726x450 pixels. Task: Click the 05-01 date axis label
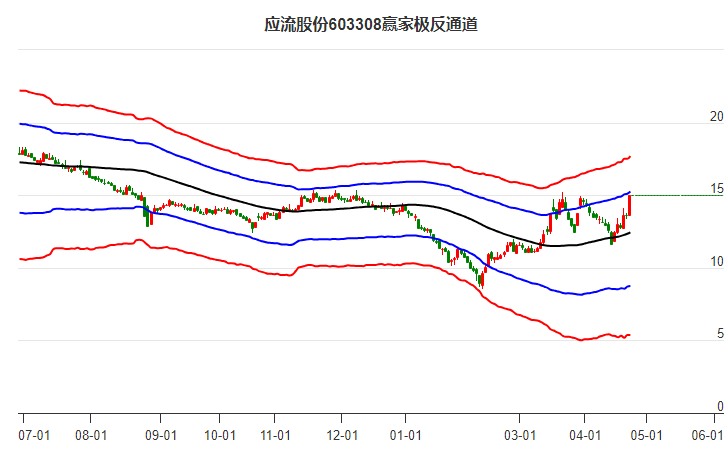tap(646, 435)
